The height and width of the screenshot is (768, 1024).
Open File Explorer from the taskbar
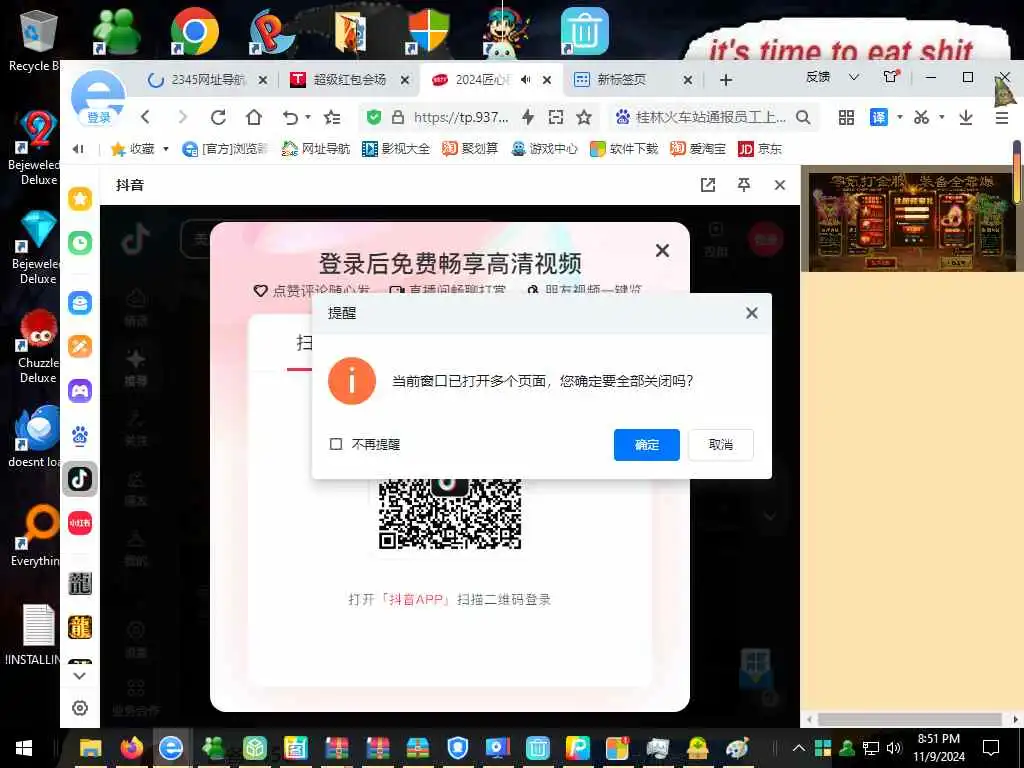[91, 748]
